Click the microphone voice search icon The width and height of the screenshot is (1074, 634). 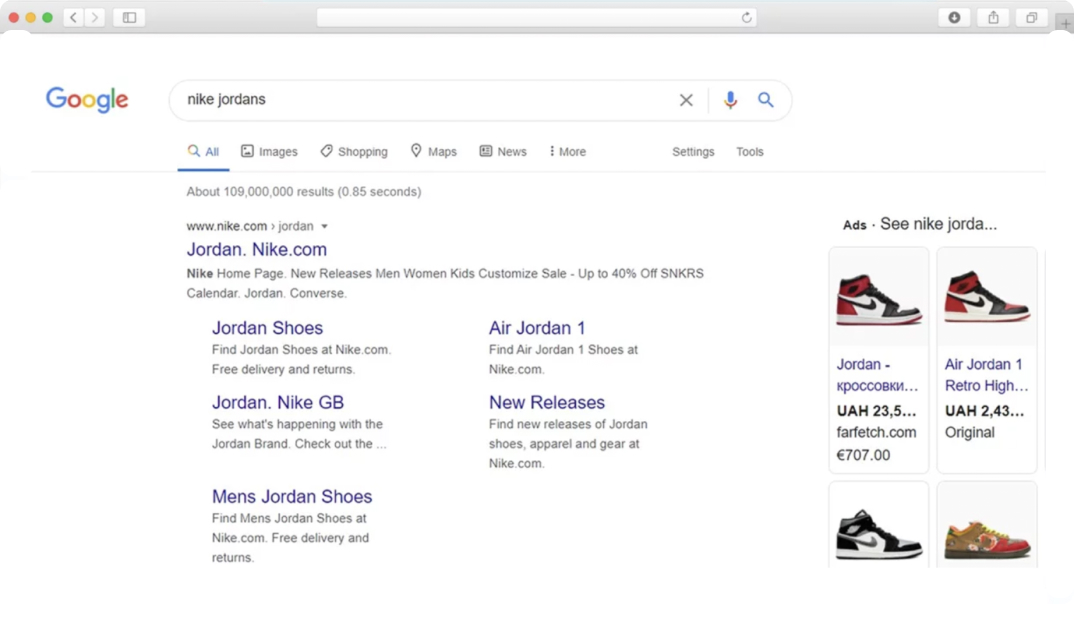[730, 100]
